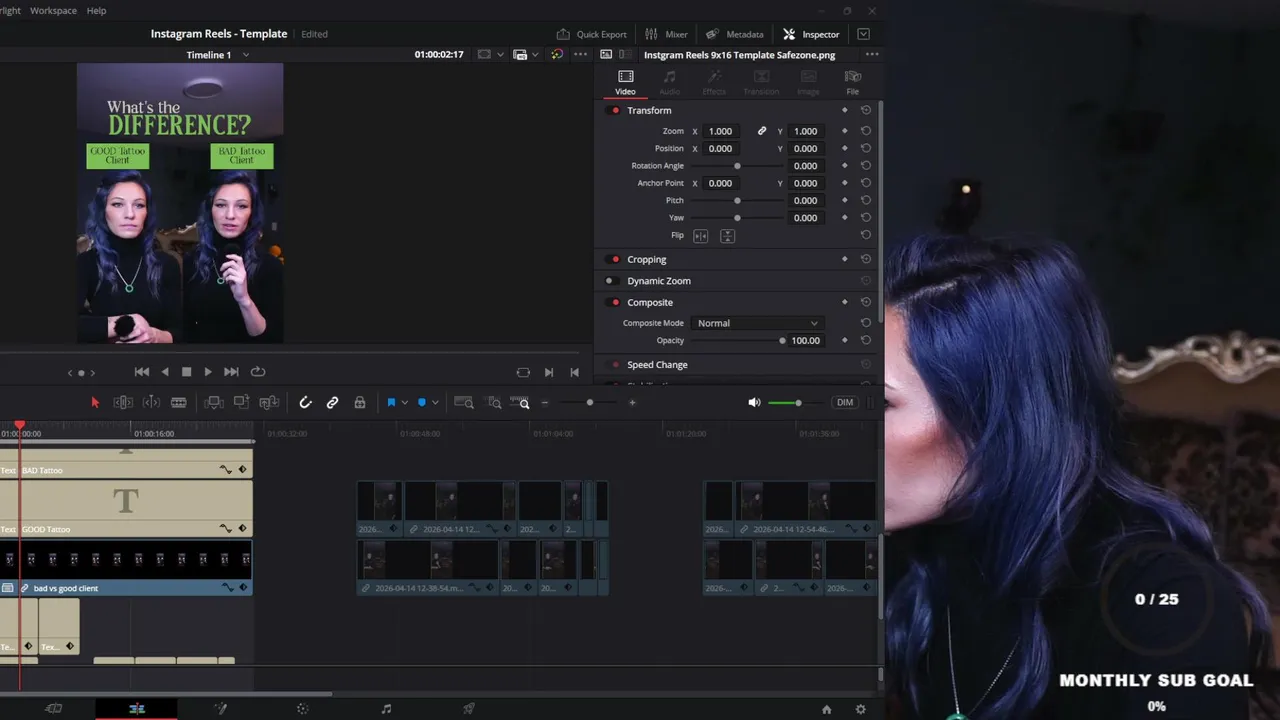Mute audio with the speaker icon

[754, 402]
